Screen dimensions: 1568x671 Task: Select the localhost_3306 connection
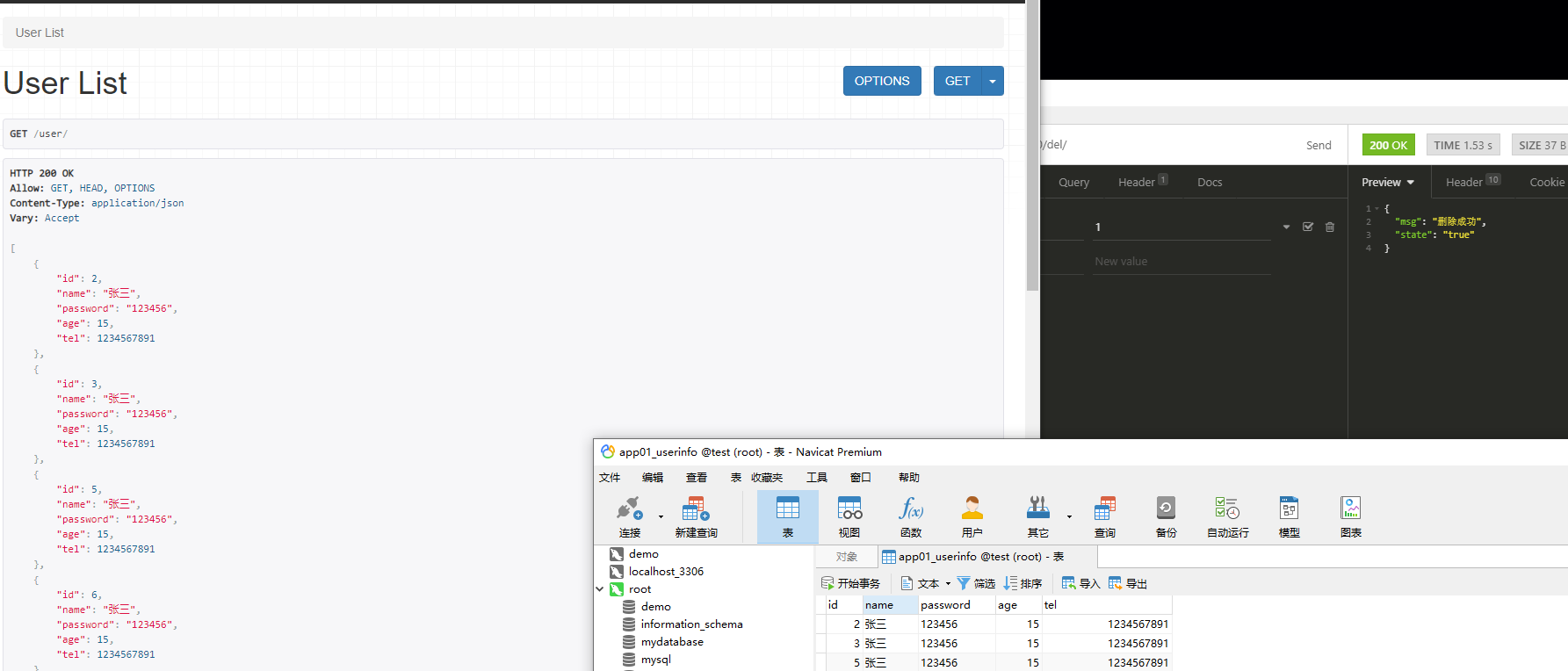(x=656, y=572)
